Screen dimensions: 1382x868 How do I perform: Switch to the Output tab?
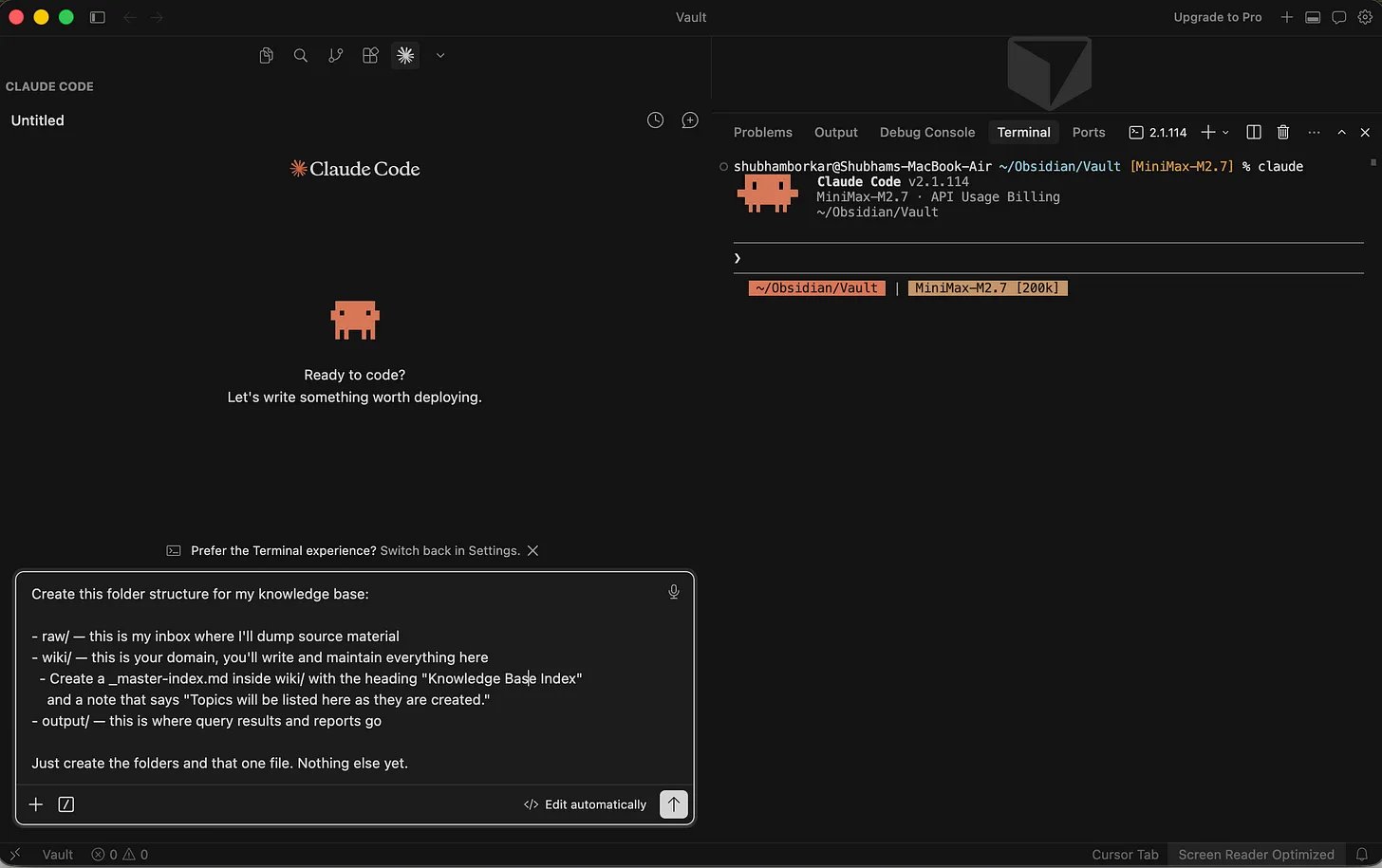click(x=836, y=133)
